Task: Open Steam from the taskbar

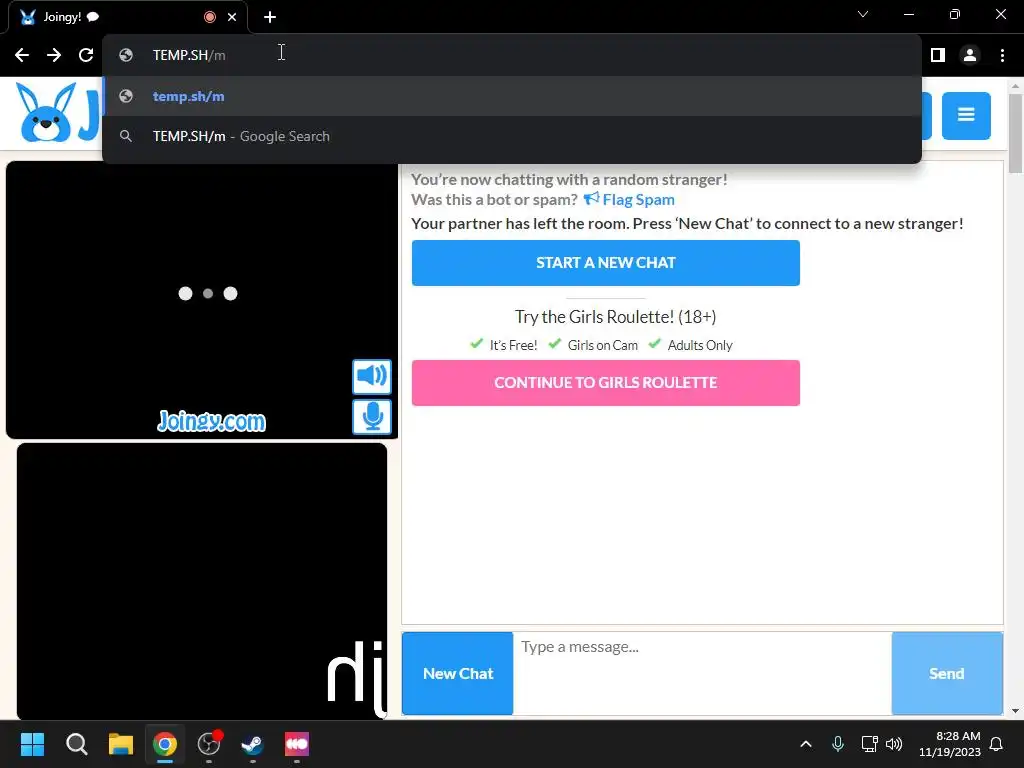Action: click(253, 744)
